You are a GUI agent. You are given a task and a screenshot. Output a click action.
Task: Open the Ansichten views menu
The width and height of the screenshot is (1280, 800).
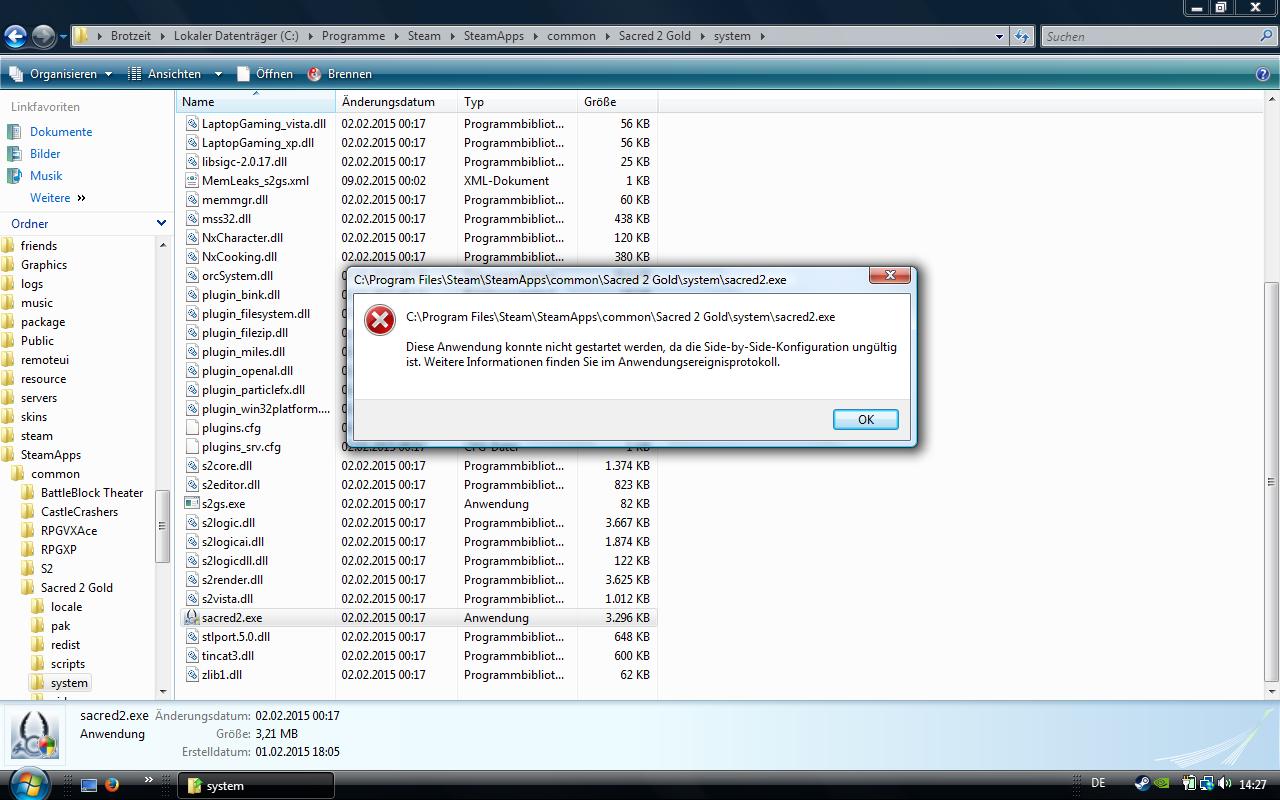176,74
